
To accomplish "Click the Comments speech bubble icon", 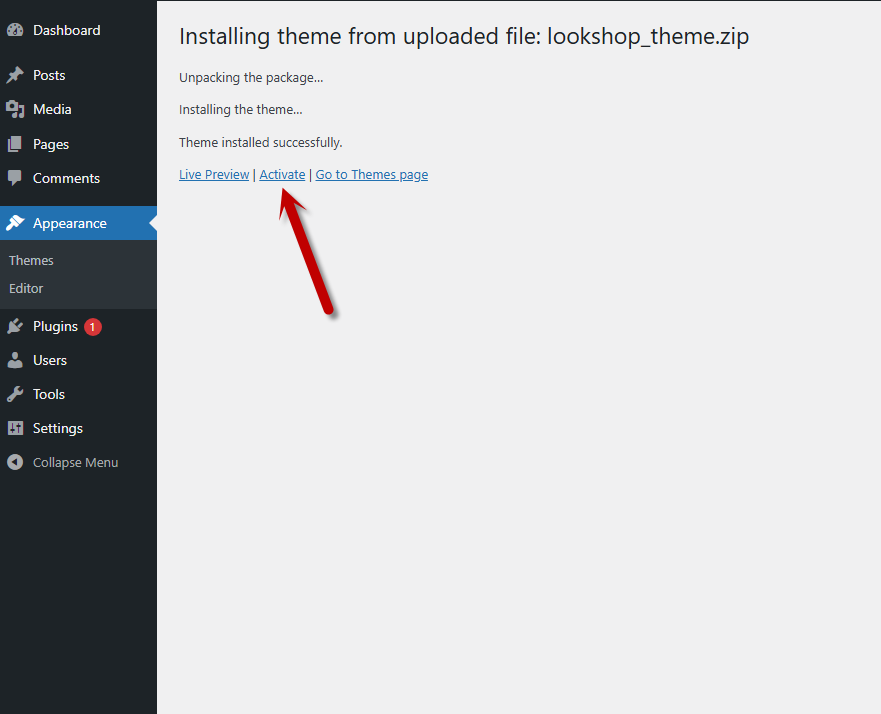I will click(15, 178).
